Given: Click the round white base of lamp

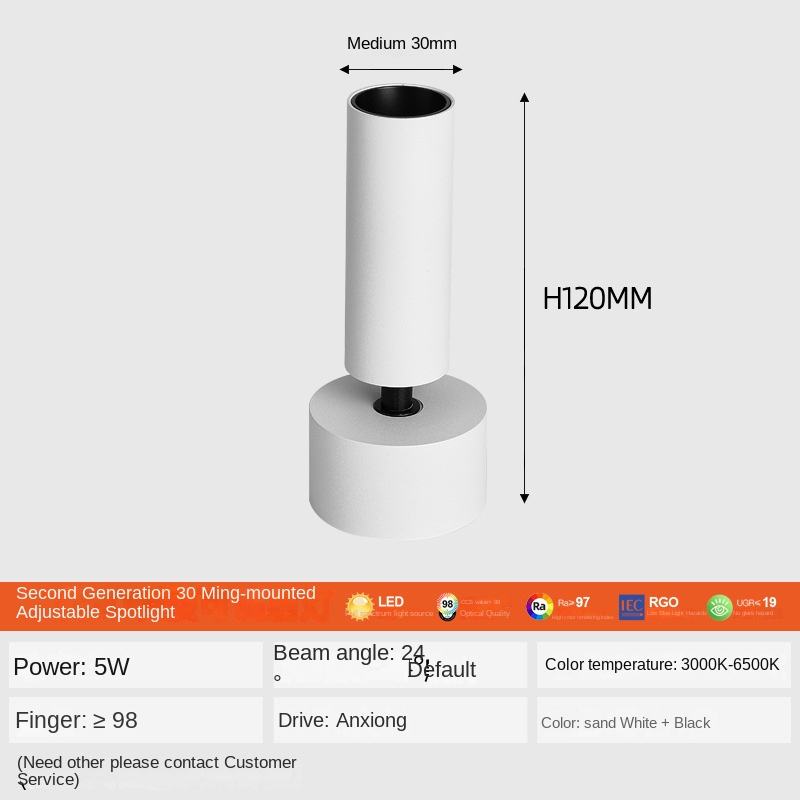Looking at the screenshot, I should click(x=397, y=457).
